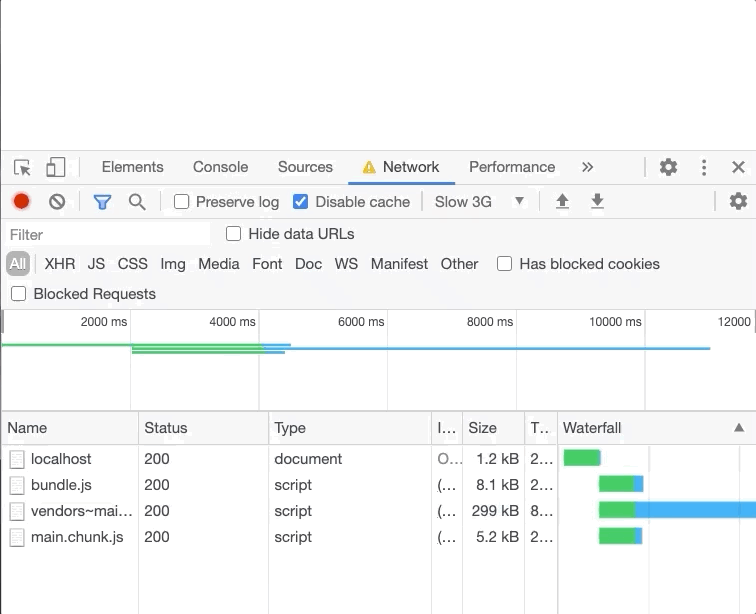
Task: Open Network panel settings gear
Action: [x=738, y=202]
